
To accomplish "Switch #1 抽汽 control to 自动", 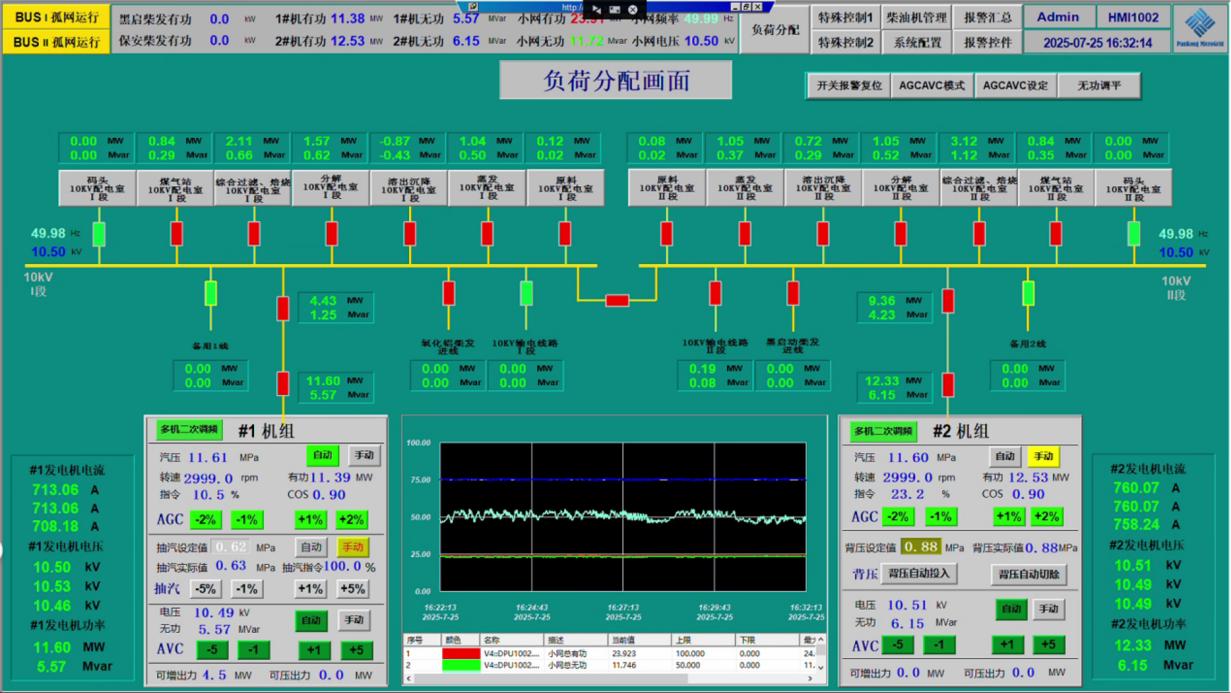I will tap(311, 547).
